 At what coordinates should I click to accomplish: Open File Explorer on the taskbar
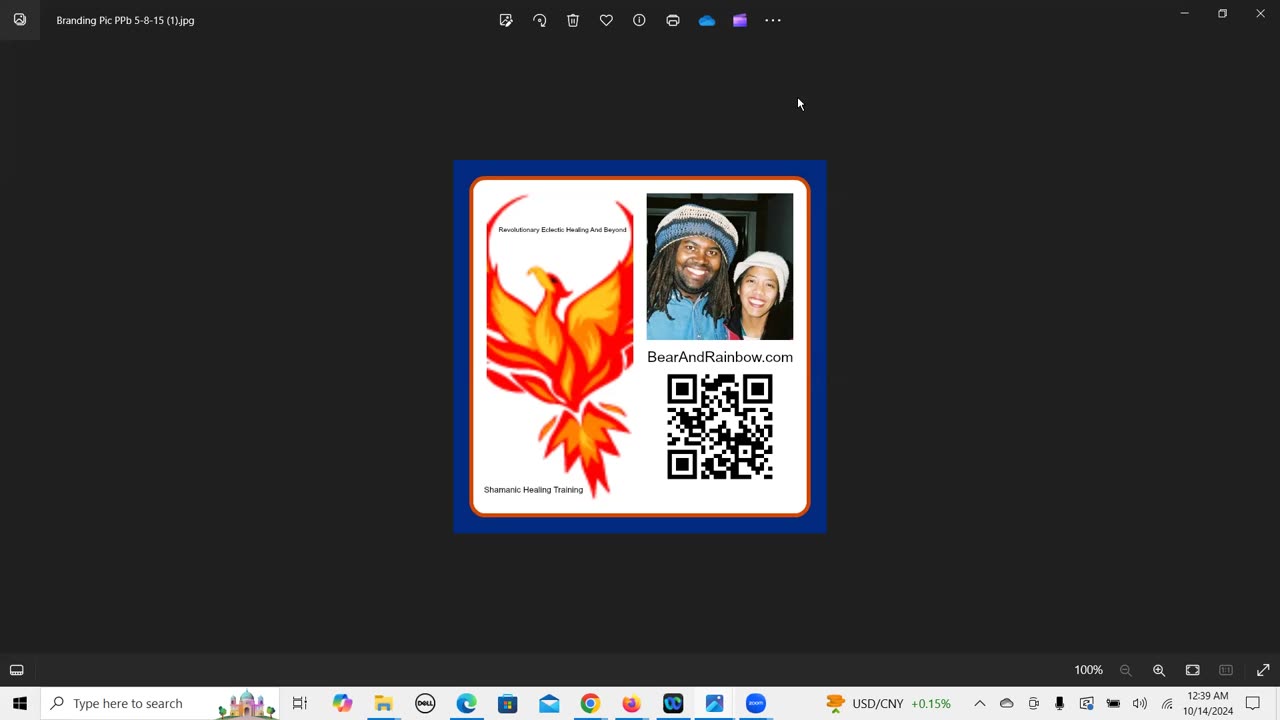click(x=384, y=703)
